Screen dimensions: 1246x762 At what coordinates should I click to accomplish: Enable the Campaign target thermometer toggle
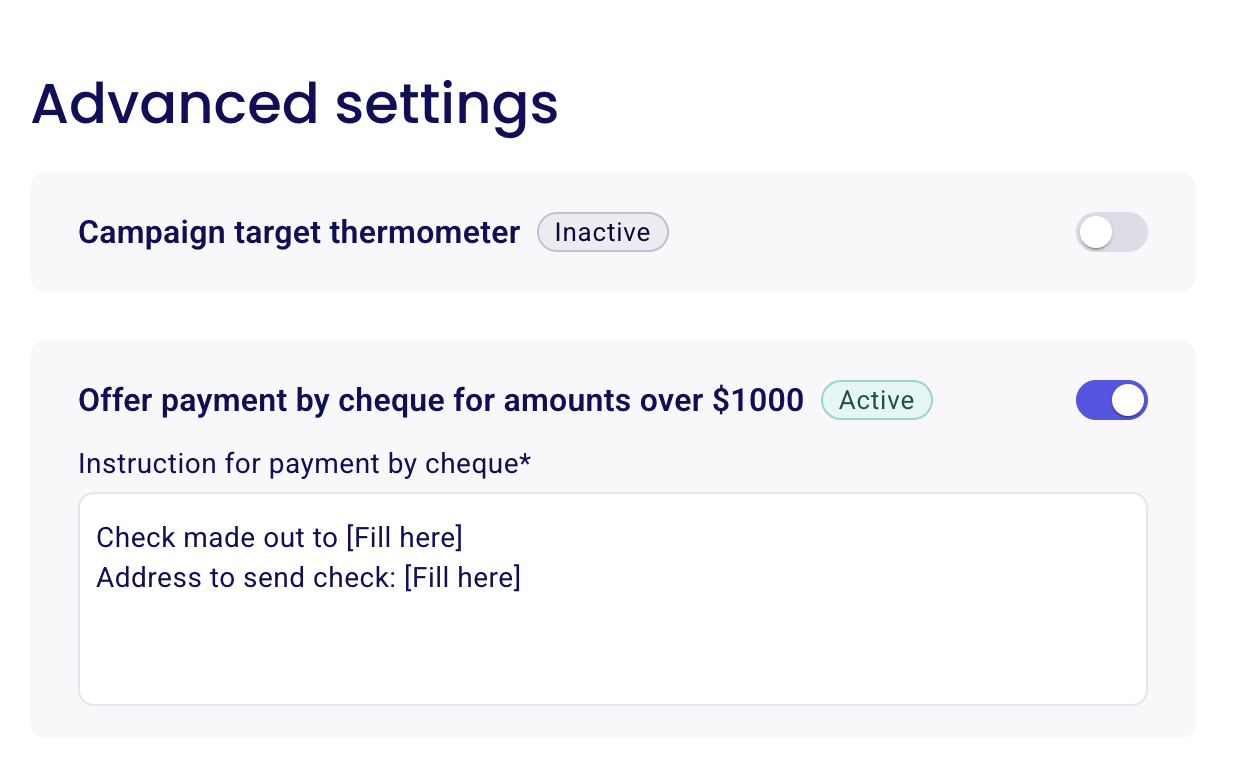tap(1112, 232)
